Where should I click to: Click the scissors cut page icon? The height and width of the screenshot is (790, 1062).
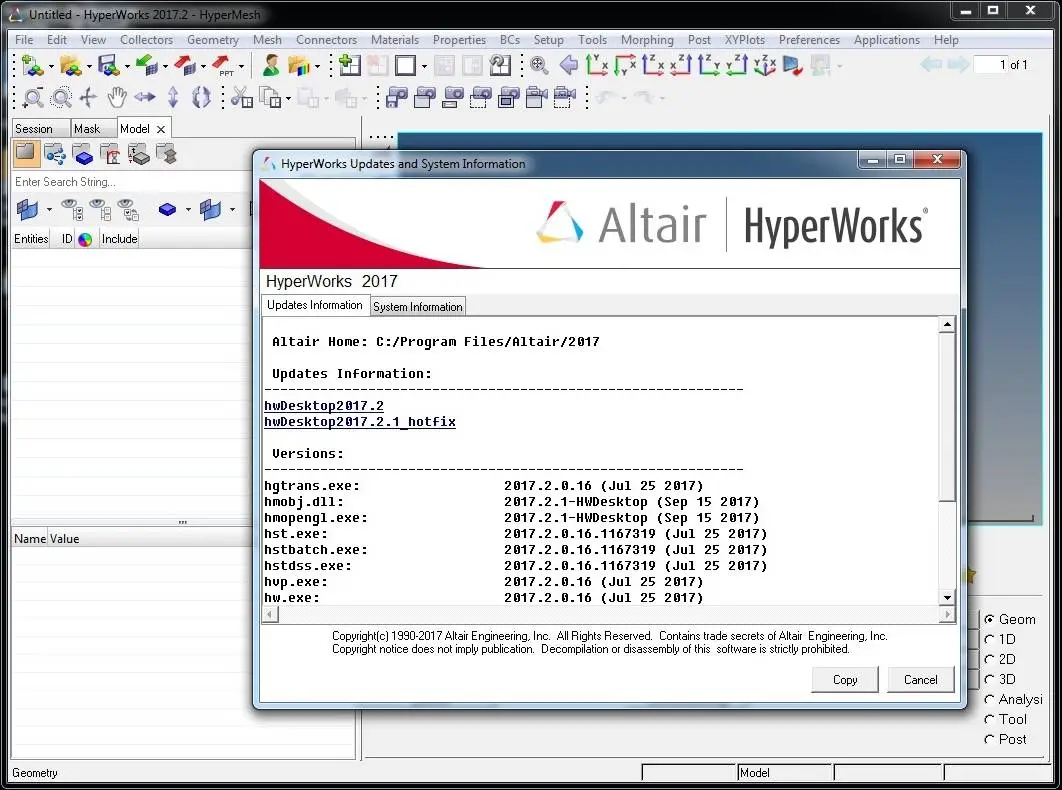click(x=241, y=98)
